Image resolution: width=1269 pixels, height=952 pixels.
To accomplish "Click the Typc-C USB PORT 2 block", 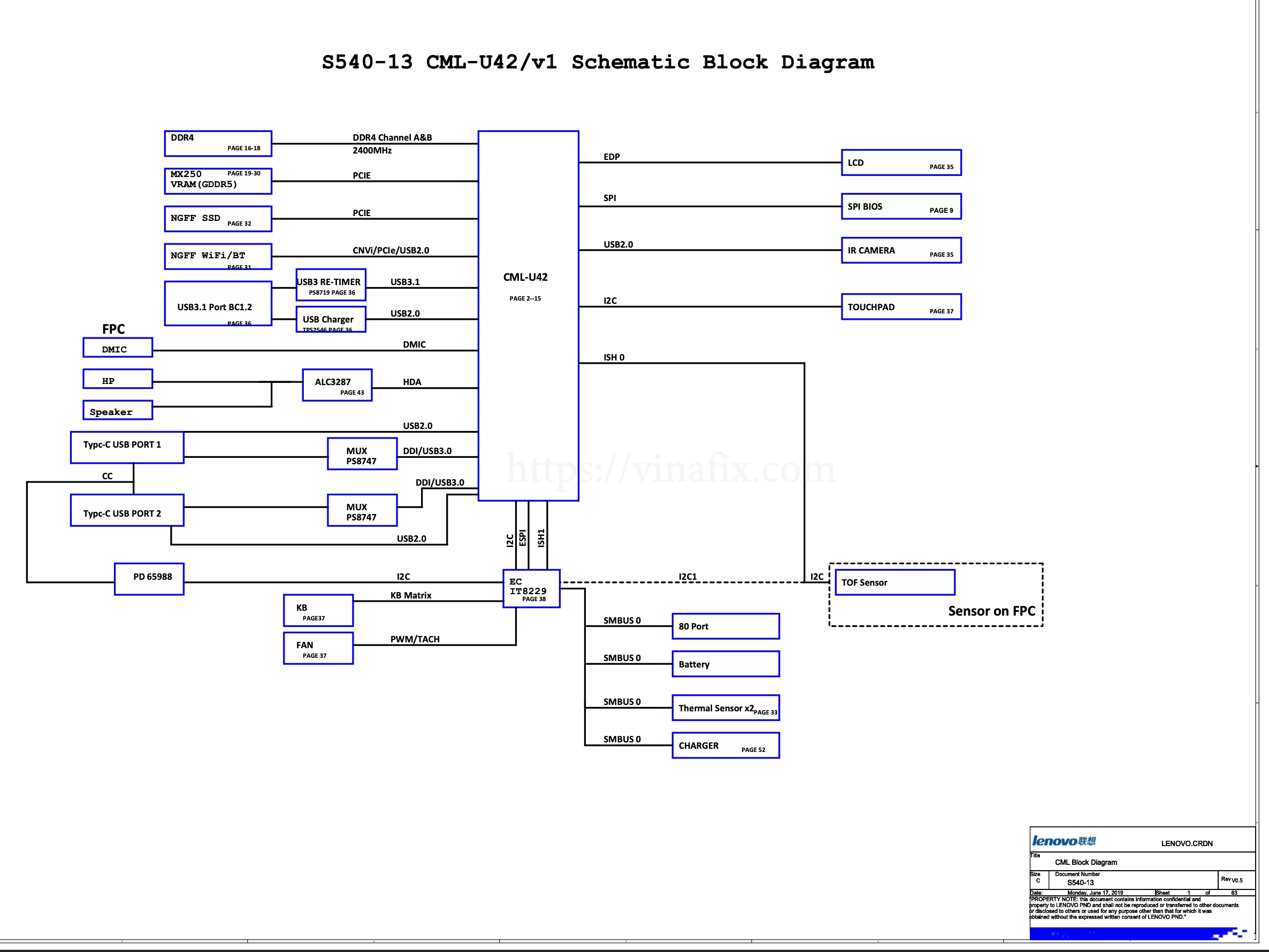I will [127, 510].
